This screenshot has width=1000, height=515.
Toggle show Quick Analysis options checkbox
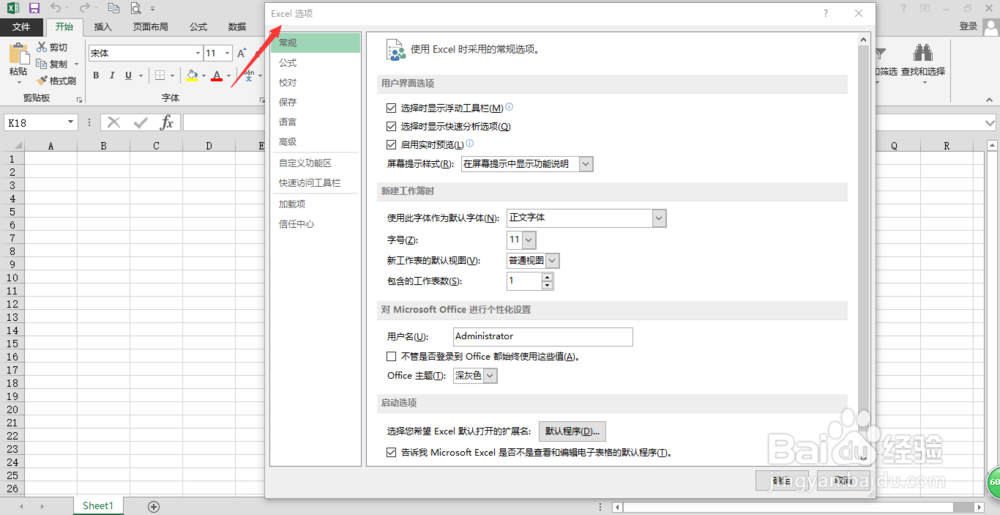point(392,126)
